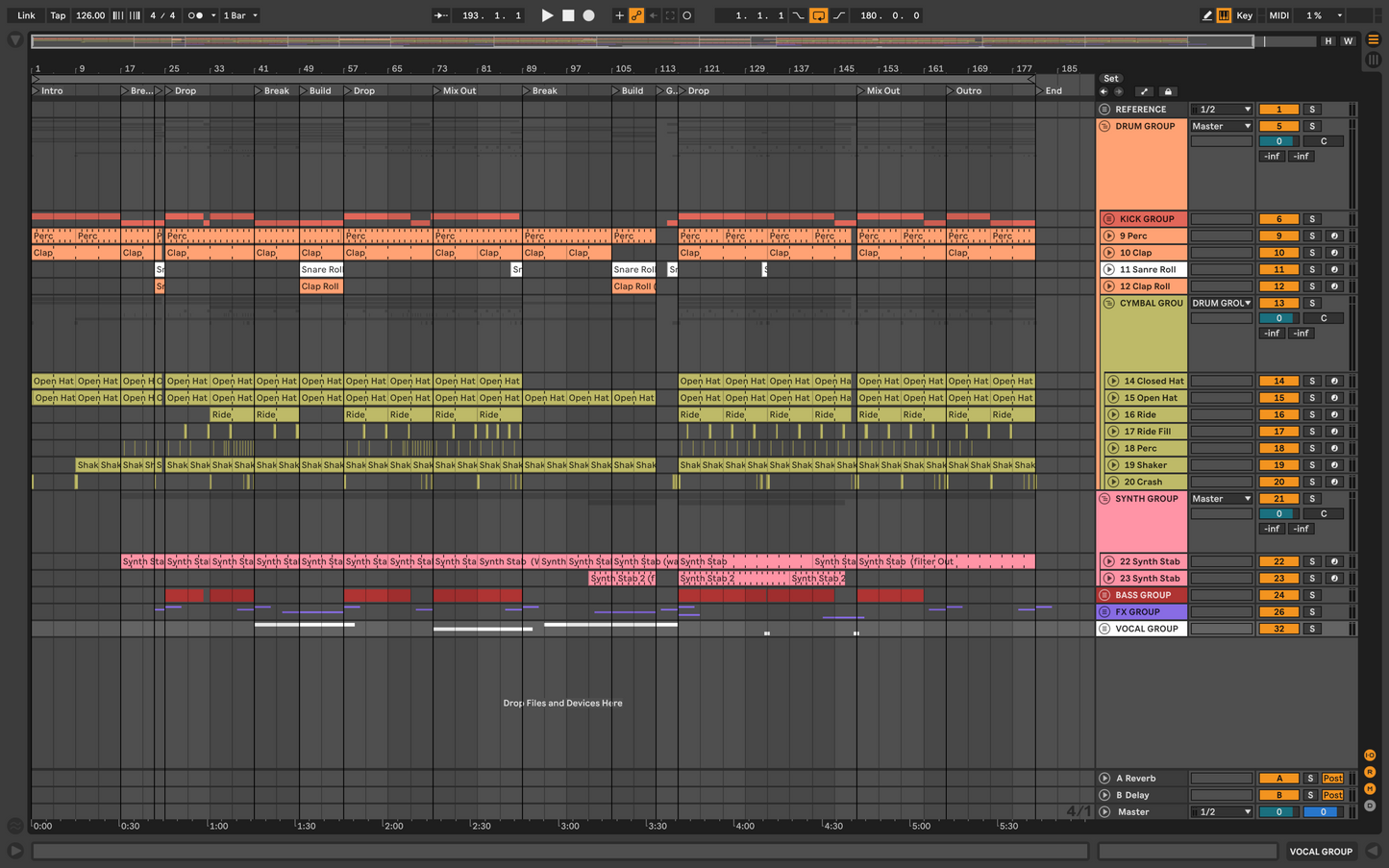Toggle Post on A Reverb return

pos(1332,779)
